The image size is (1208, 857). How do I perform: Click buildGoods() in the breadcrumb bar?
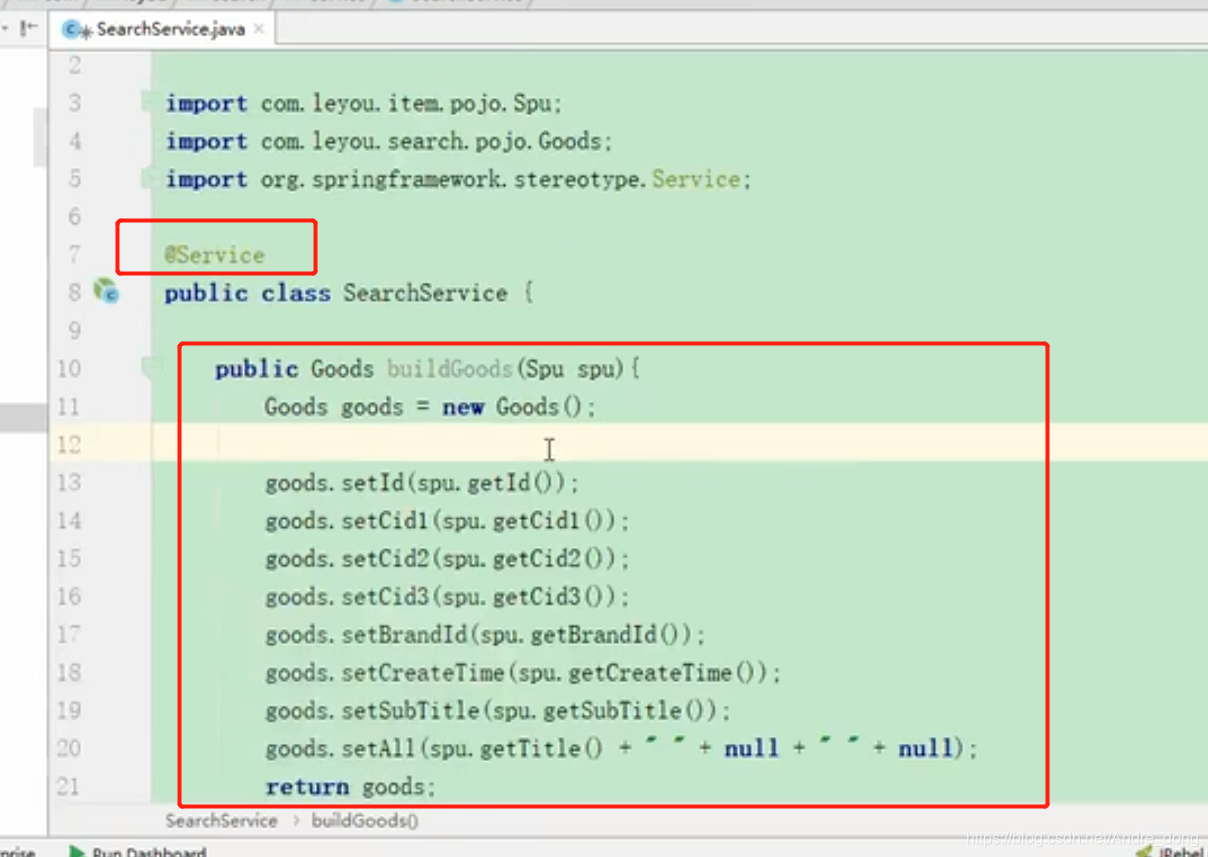tap(365, 821)
